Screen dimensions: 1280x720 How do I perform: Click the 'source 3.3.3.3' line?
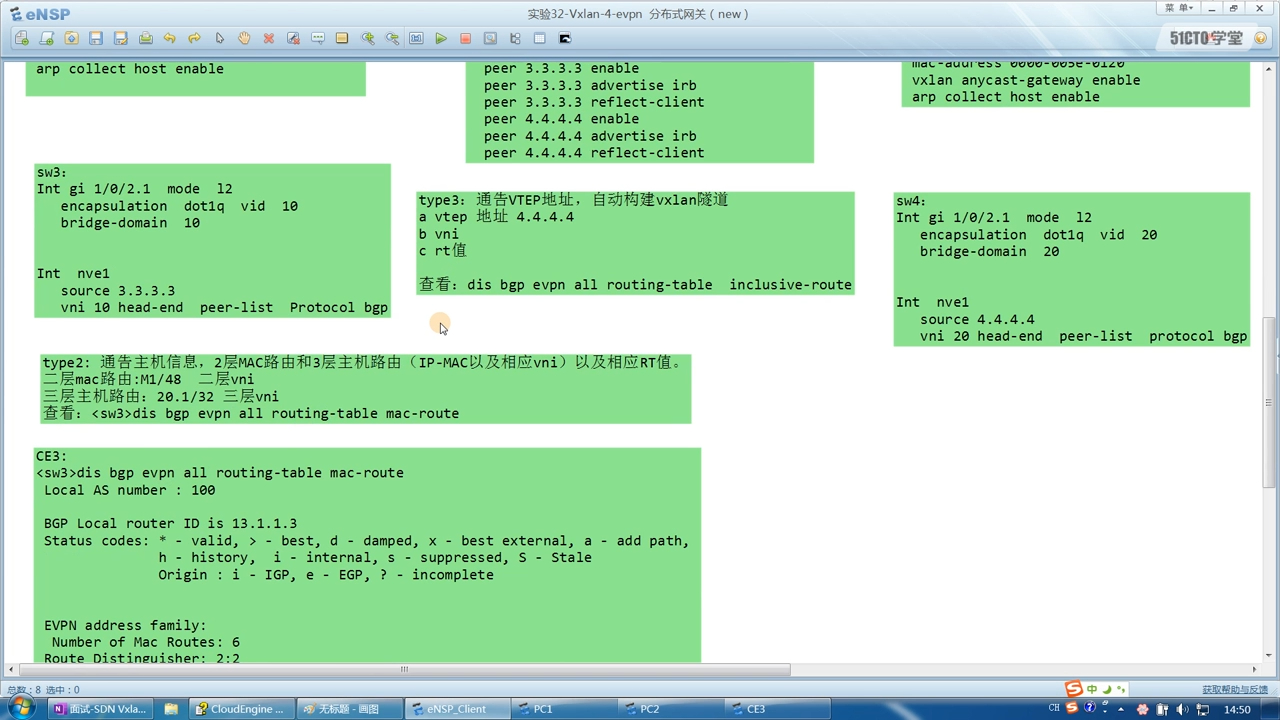tap(118, 290)
